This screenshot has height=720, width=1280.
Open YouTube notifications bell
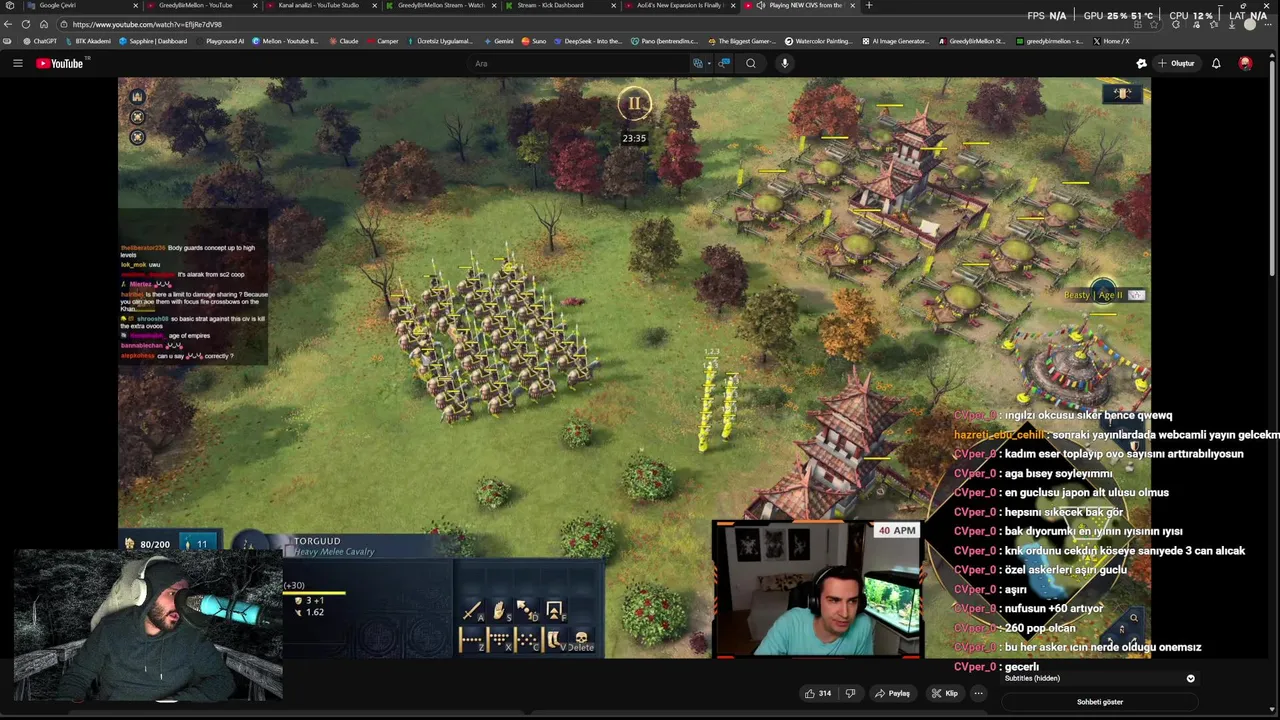pos(1216,63)
